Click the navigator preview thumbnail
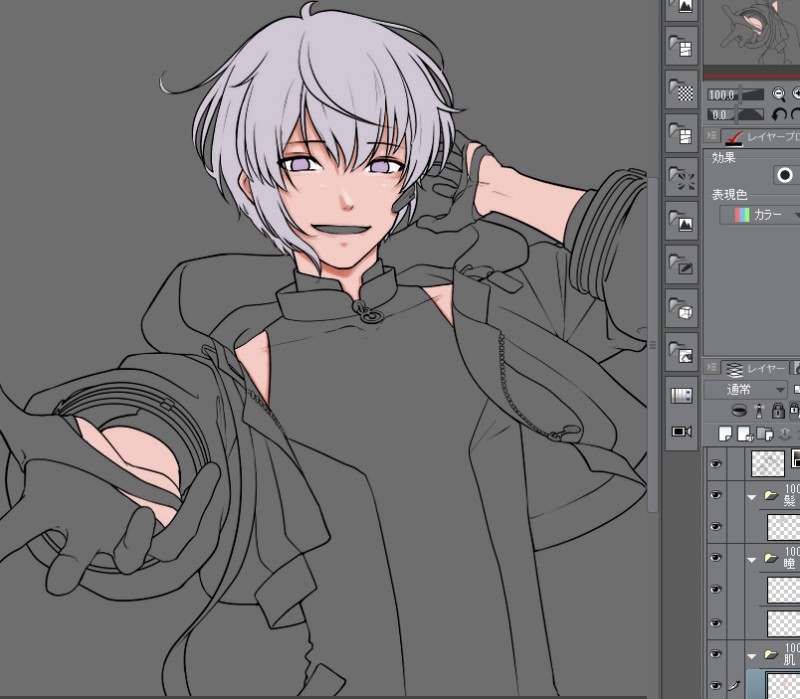This screenshot has height=699, width=800. click(x=752, y=32)
